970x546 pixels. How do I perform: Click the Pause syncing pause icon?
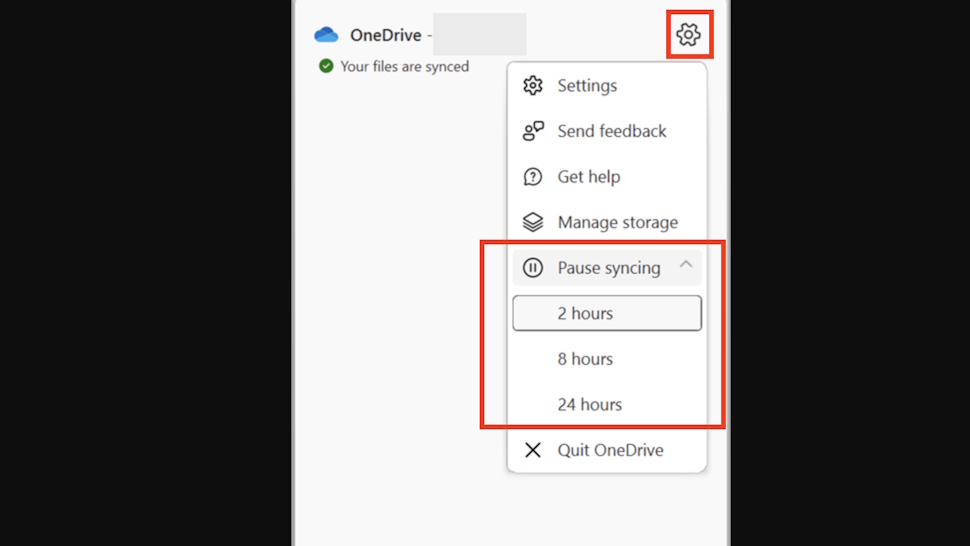click(533, 268)
